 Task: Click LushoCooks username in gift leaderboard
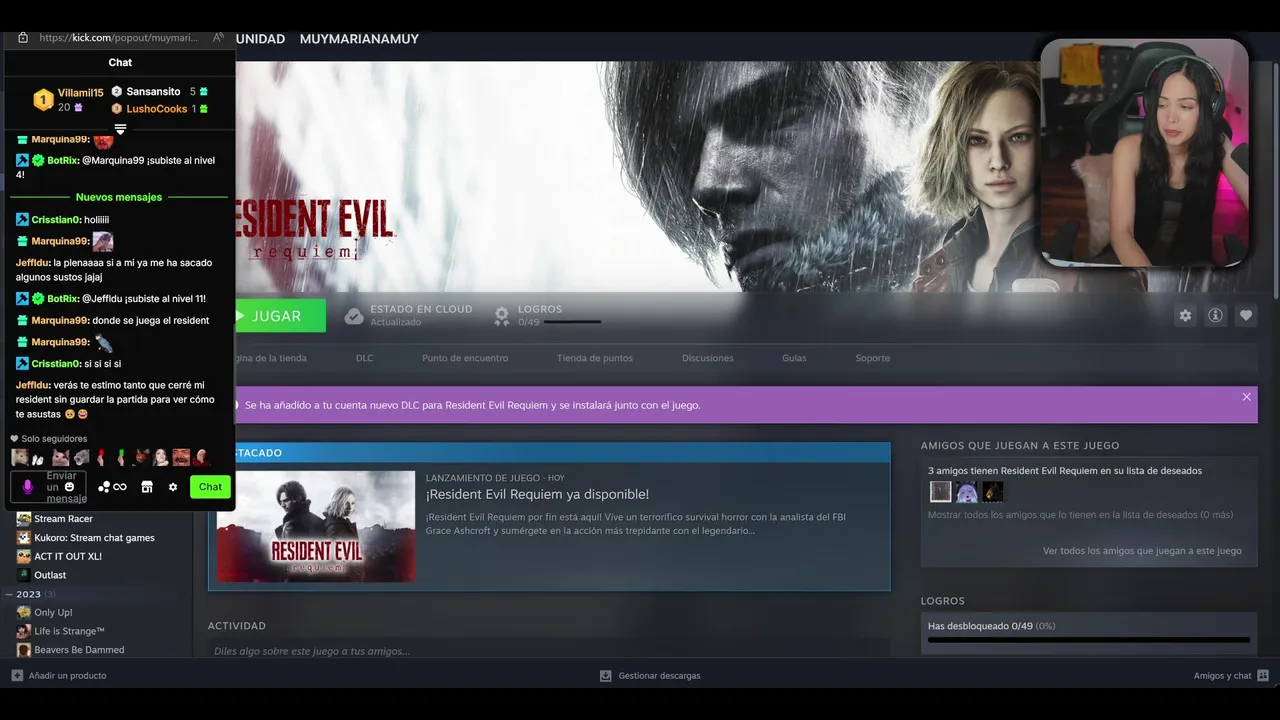[x=157, y=108]
